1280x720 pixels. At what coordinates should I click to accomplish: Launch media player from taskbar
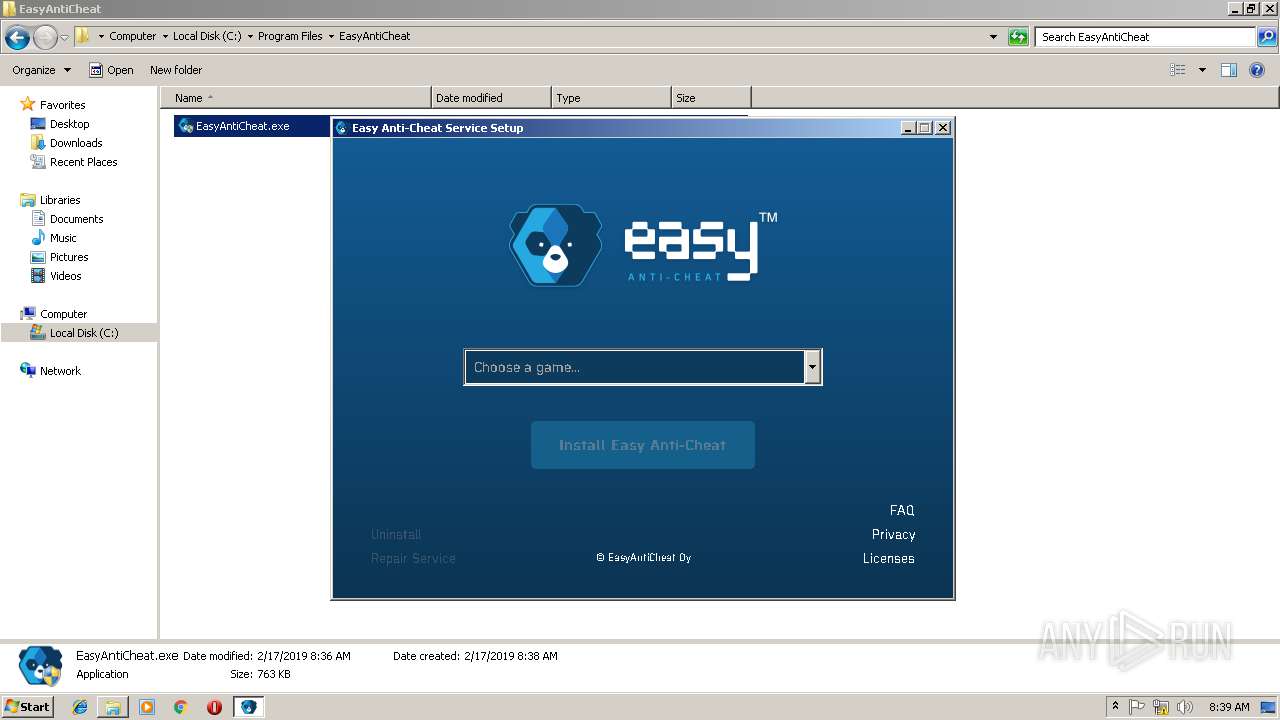tap(147, 707)
